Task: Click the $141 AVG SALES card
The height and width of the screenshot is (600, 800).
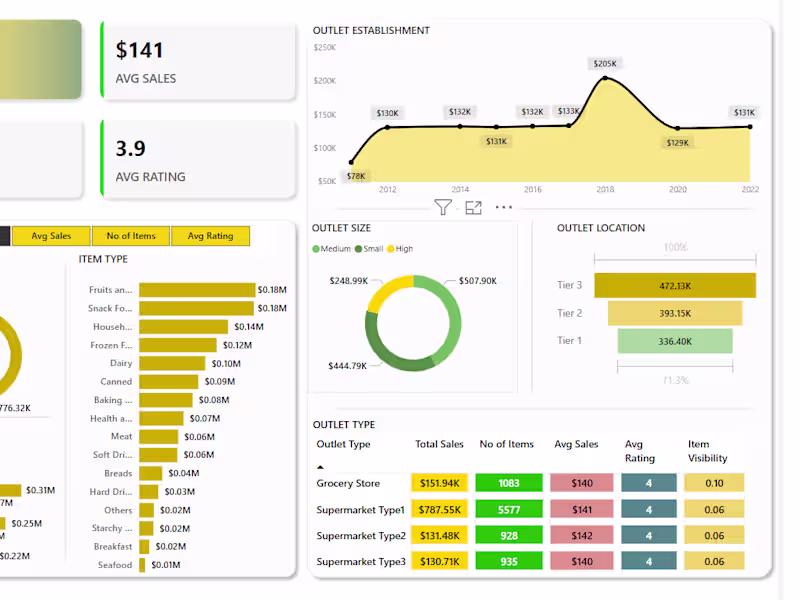Action: pyautogui.click(x=198, y=60)
